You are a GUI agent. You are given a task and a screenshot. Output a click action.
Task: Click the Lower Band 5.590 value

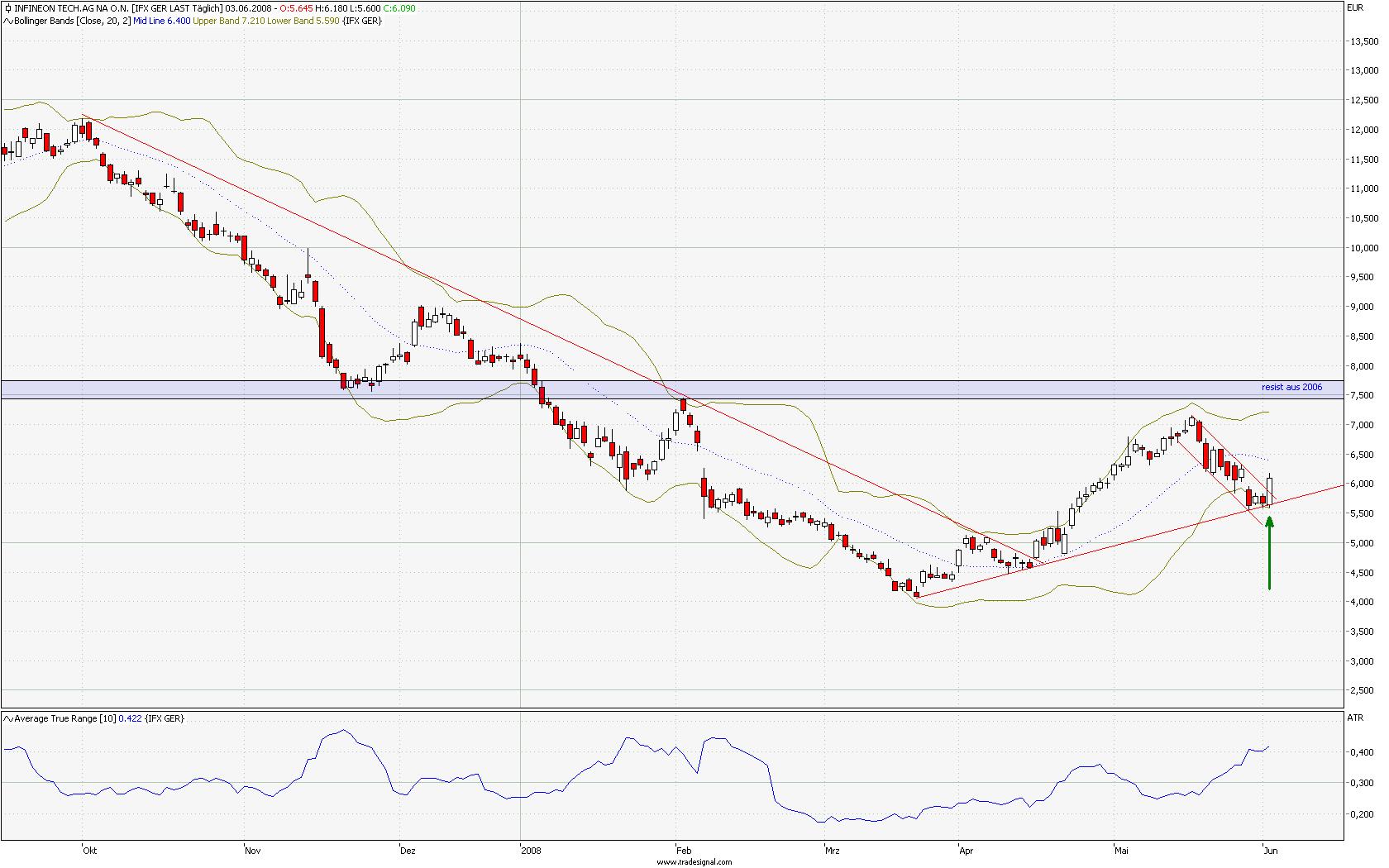[305, 21]
